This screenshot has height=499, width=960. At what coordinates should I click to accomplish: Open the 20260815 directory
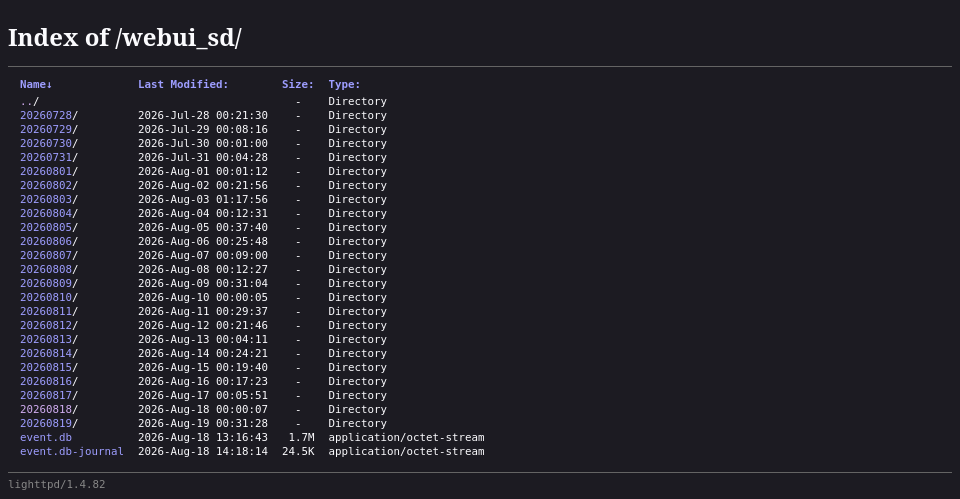pos(46,367)
